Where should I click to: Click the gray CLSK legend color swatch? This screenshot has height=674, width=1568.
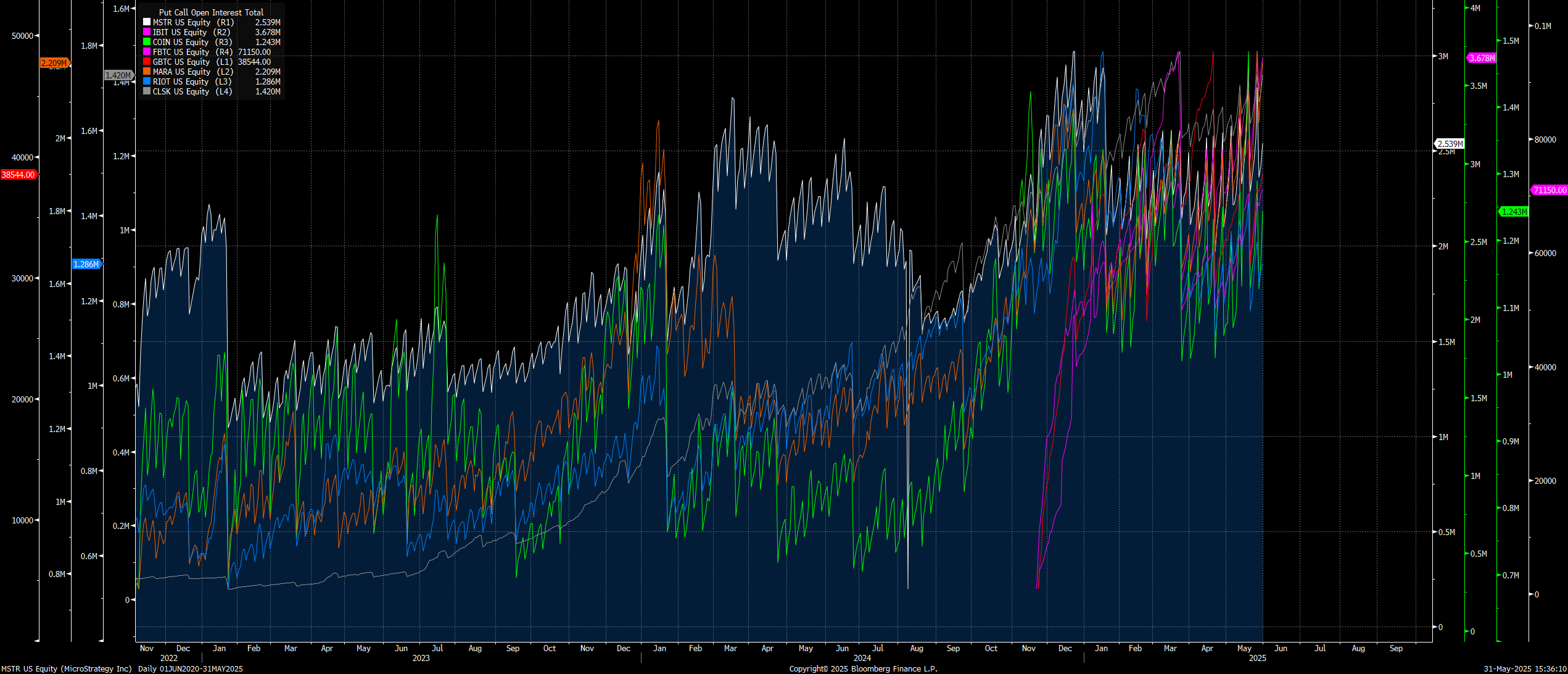(x=147, y=91)
